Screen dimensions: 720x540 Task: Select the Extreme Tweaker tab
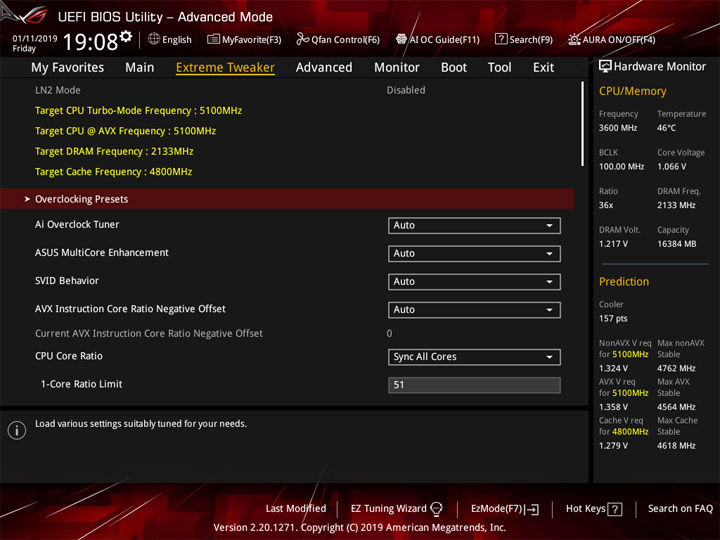coord(225,68)
